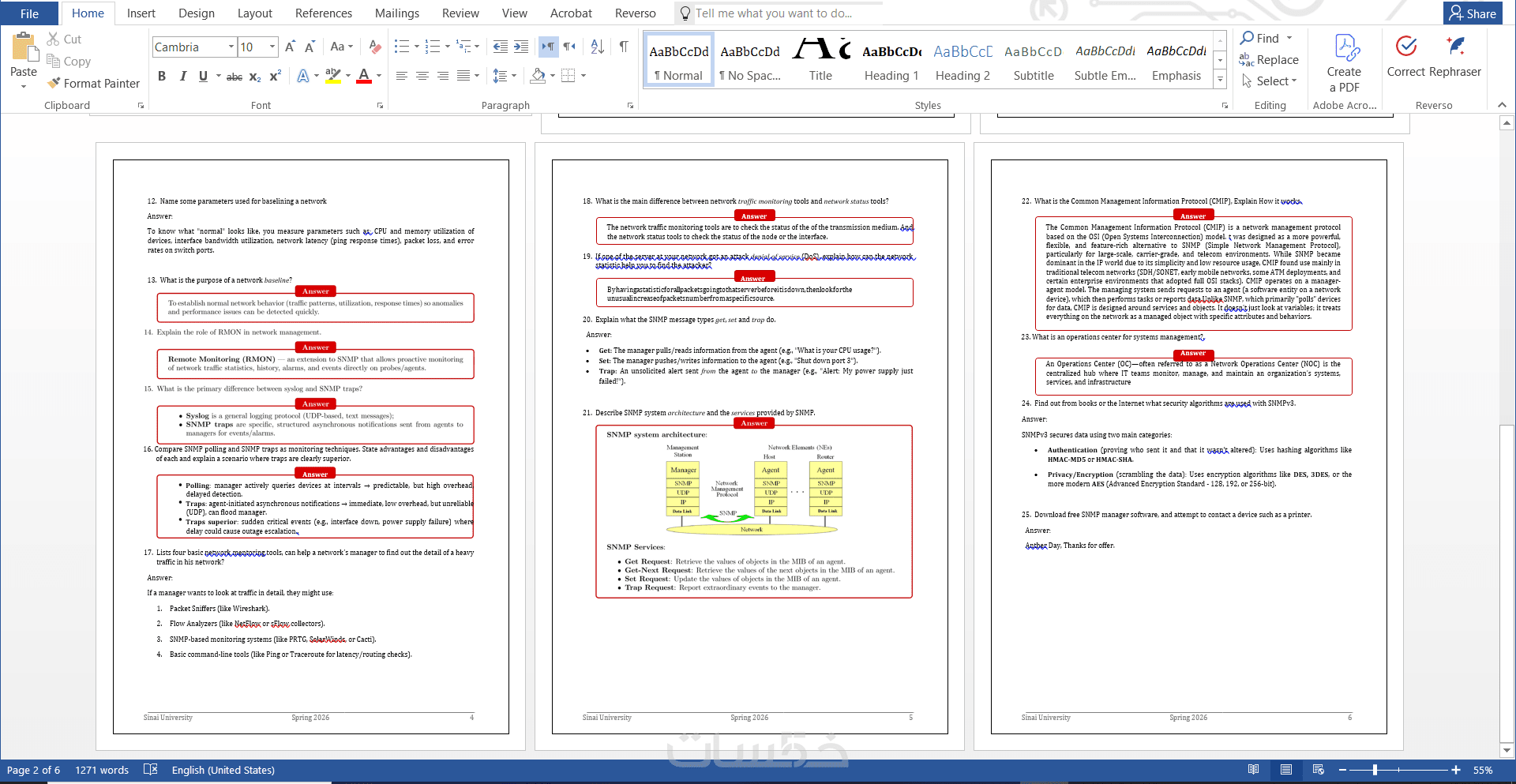
Task: Expand the Styles gallery
Action: 1220,80
